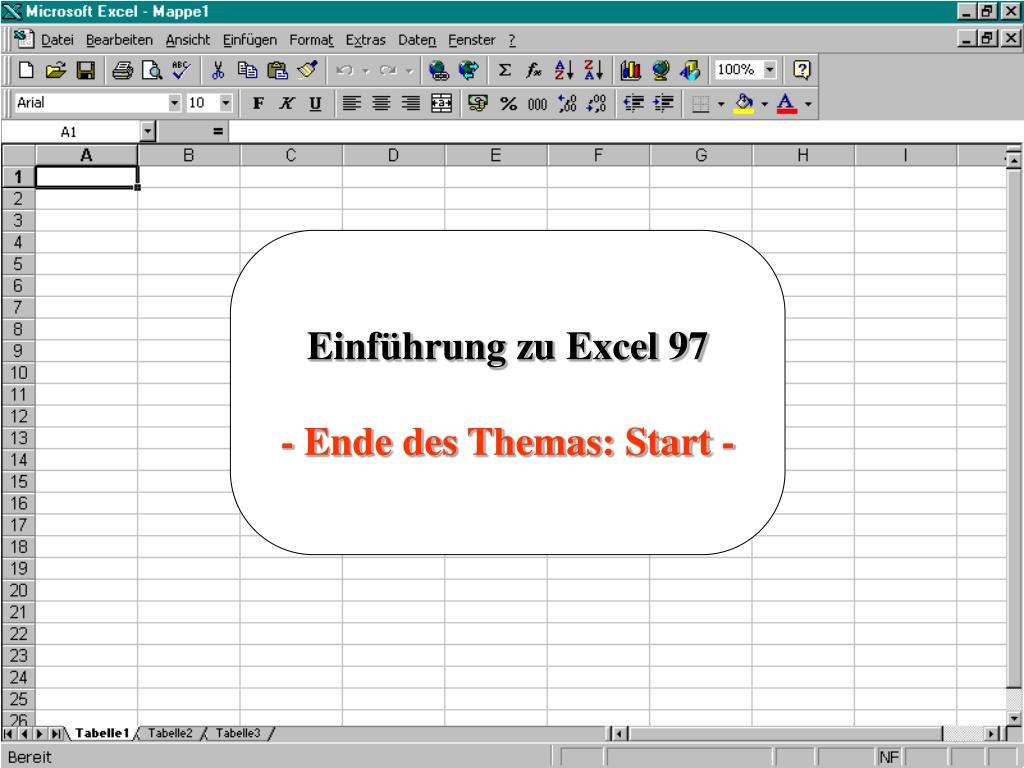Open the Datei menu
The image size is (1024, 768).
tap(57, 40)
